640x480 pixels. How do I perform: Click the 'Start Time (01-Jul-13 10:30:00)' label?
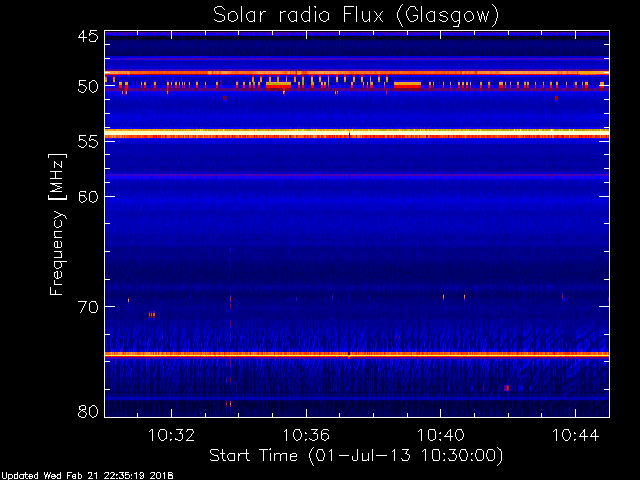pyautogui.click(x=356, y=456)
